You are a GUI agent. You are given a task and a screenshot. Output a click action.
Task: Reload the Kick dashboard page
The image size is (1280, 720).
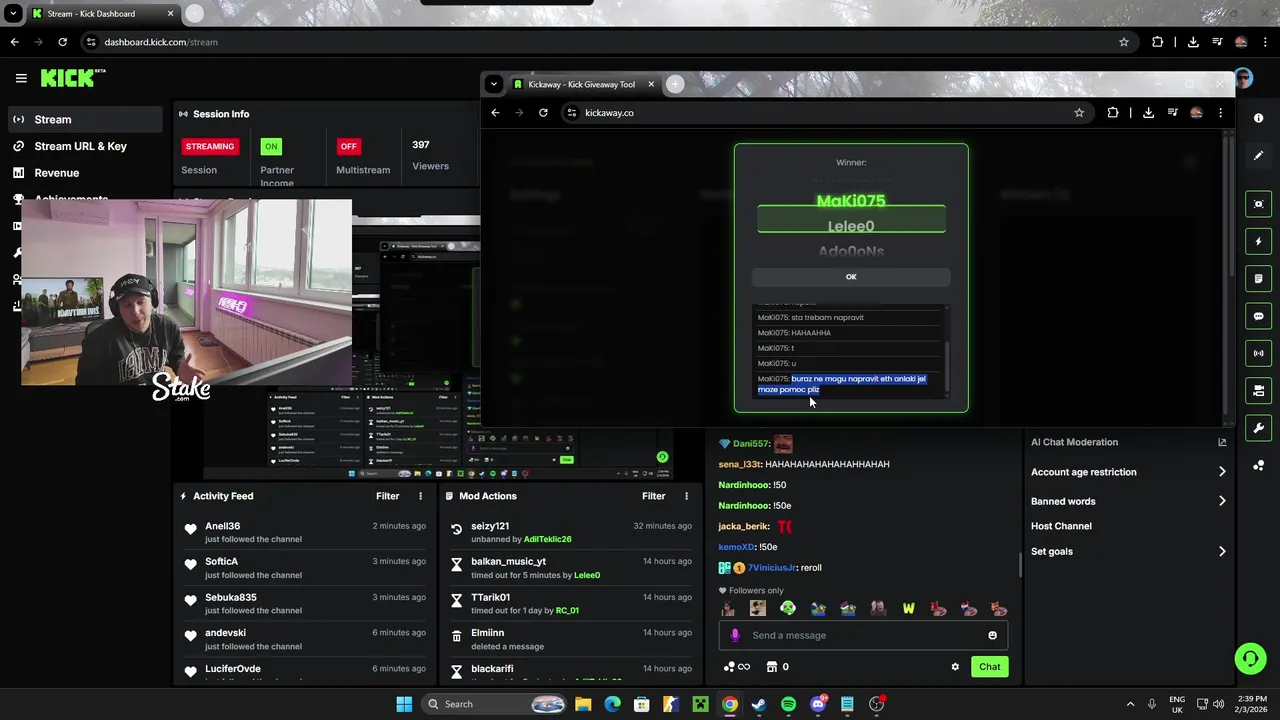(x=62, y=42)
